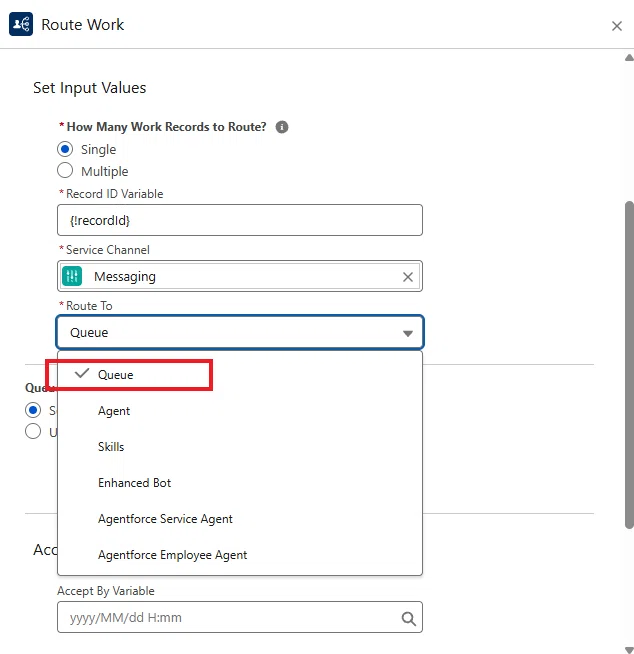Click the scrollbar up arrow
Viewport: 634px width, 654px height.
(629, 58)
